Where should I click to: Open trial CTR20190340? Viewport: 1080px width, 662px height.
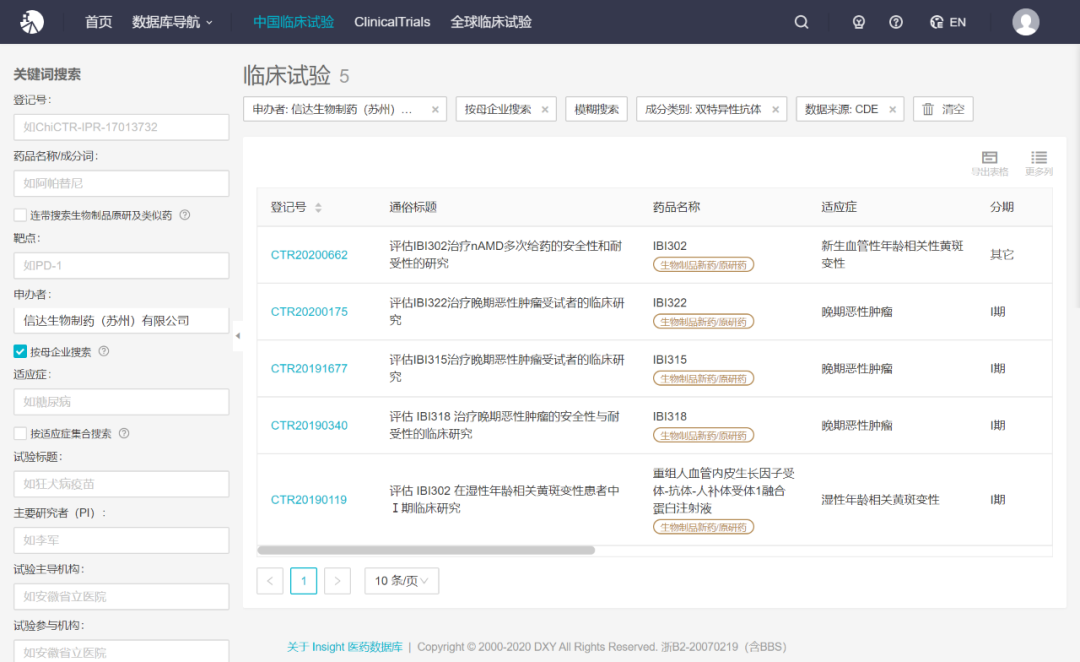[x=309, y=425]
